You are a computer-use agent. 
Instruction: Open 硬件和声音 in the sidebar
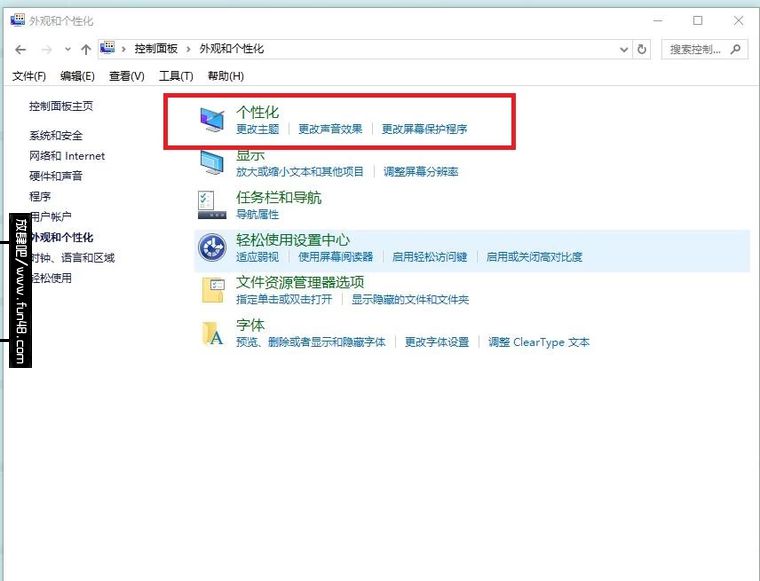(x=56, y=176)
